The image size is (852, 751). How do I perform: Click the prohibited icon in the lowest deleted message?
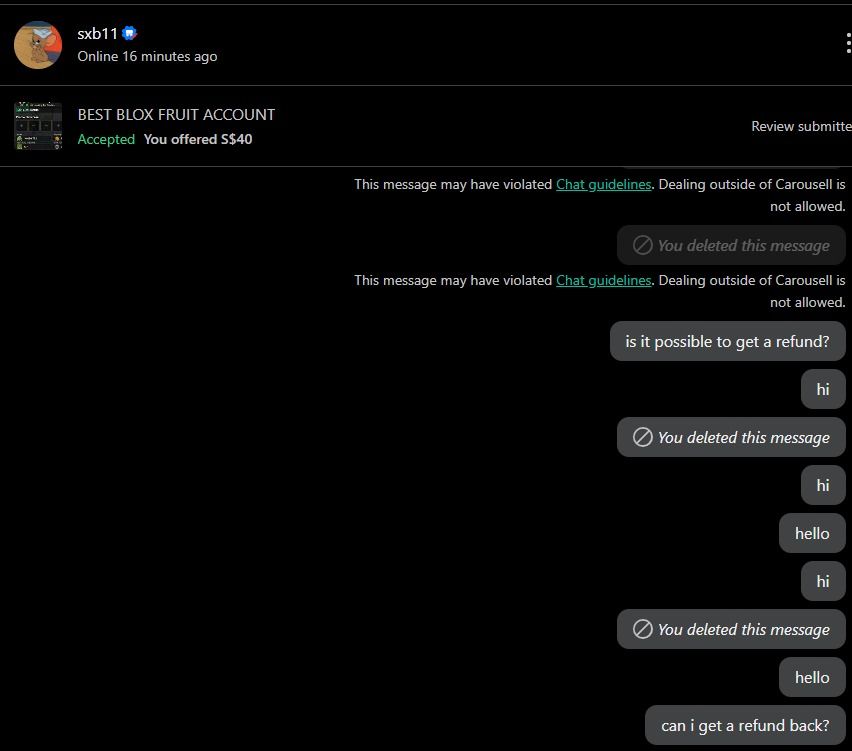(642, 629)
